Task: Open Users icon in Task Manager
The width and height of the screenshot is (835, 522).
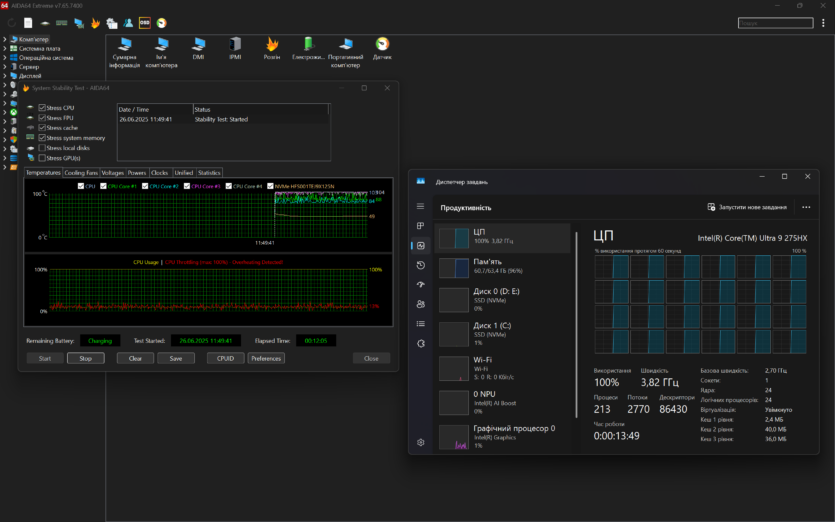Action: [x=420, y=304]
